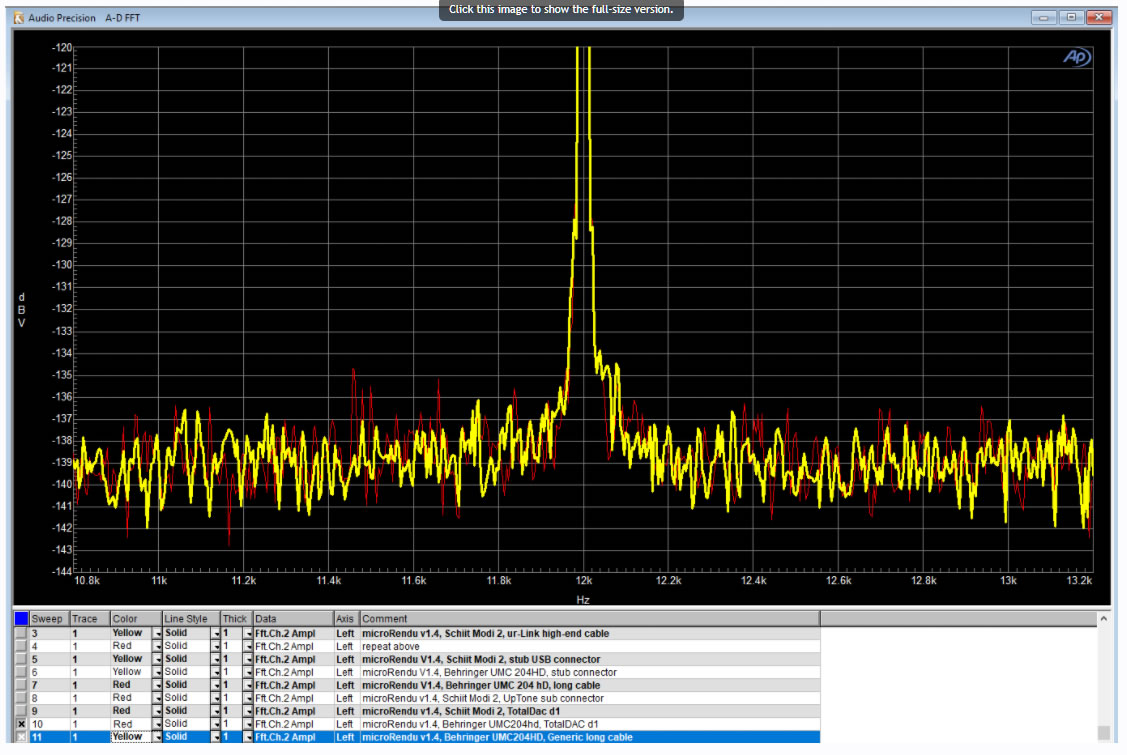1127x755 pixels.
Task: Uncheck the sweep 10 visibility checkbox
Action: point(21,724)
